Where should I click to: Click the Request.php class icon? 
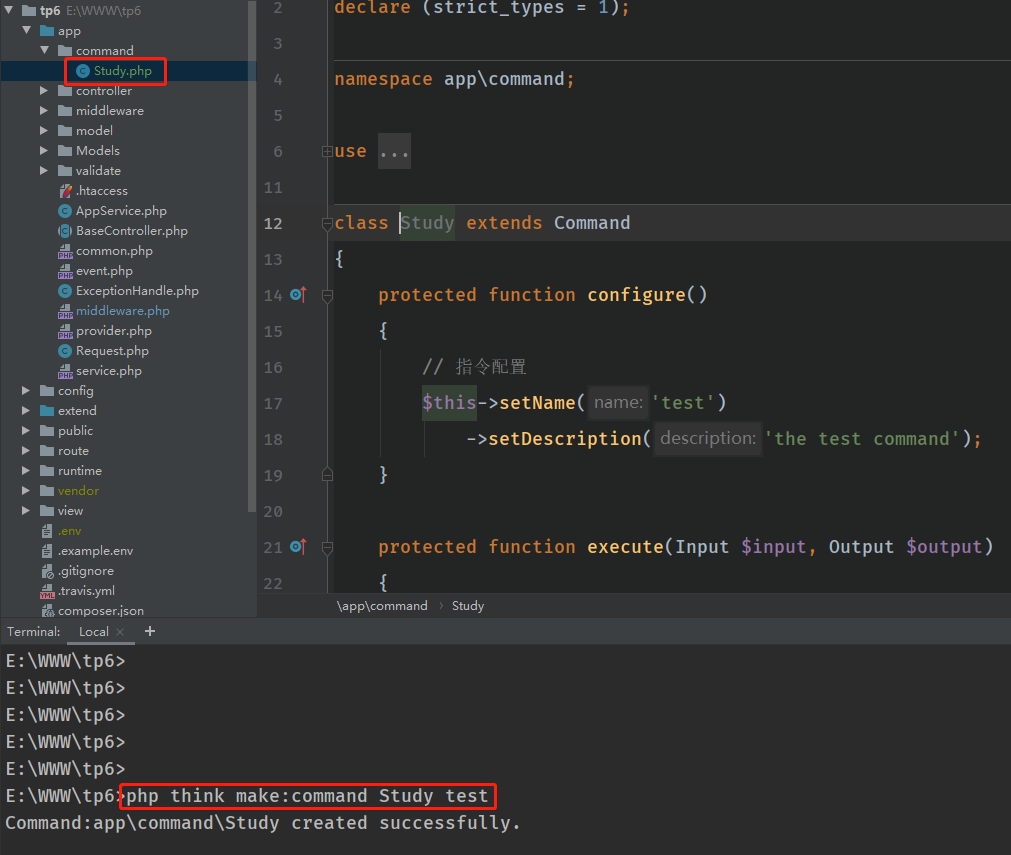pyautogui.click(x=64, y=351)
